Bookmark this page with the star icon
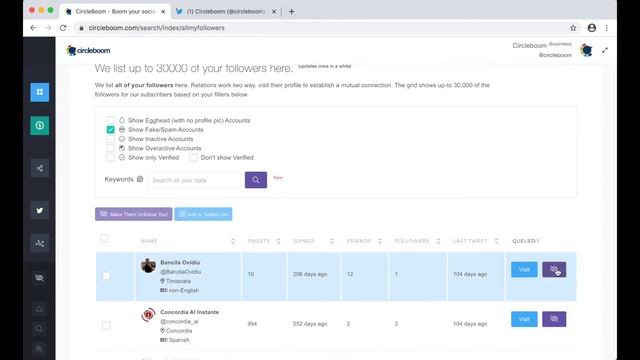 (x=573, y=28)
